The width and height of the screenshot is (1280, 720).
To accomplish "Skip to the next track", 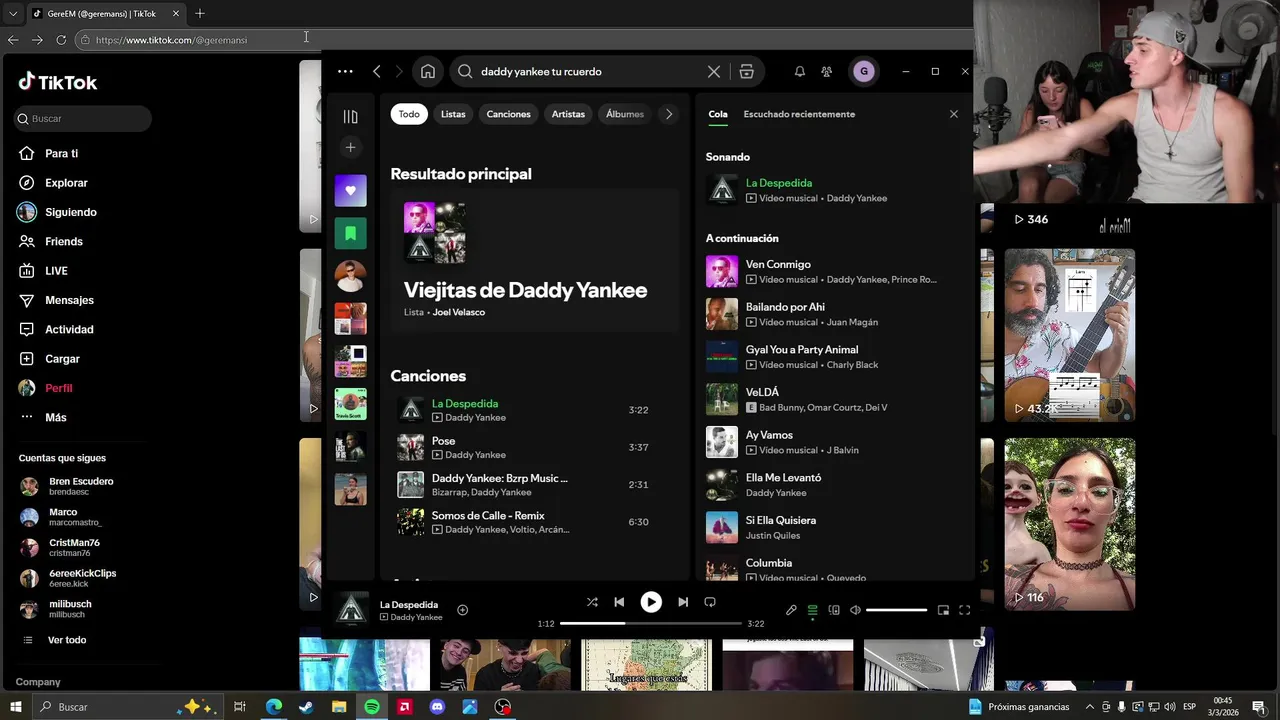I will tap(683, 602).
